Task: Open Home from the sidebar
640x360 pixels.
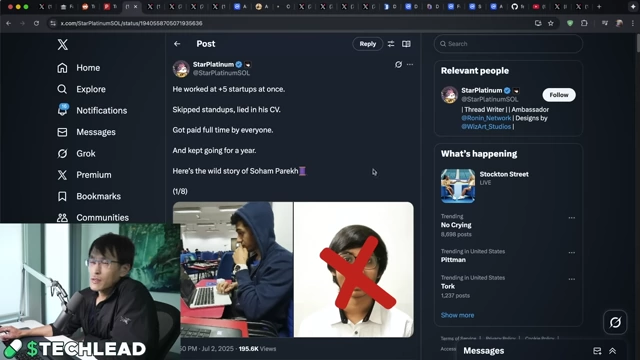Action: point(78,68)
